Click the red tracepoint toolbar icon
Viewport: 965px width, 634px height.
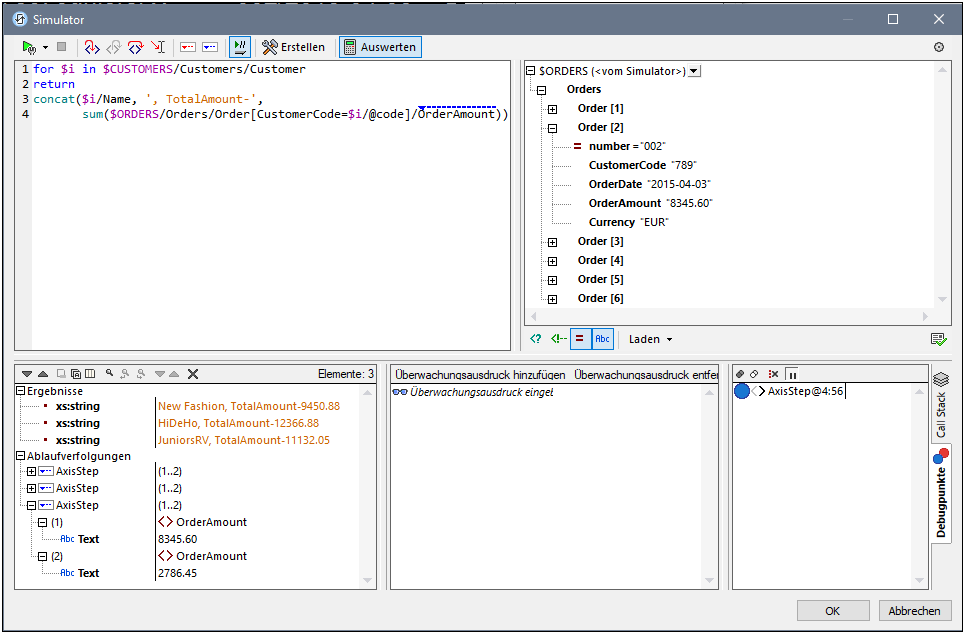click(187, 47)
